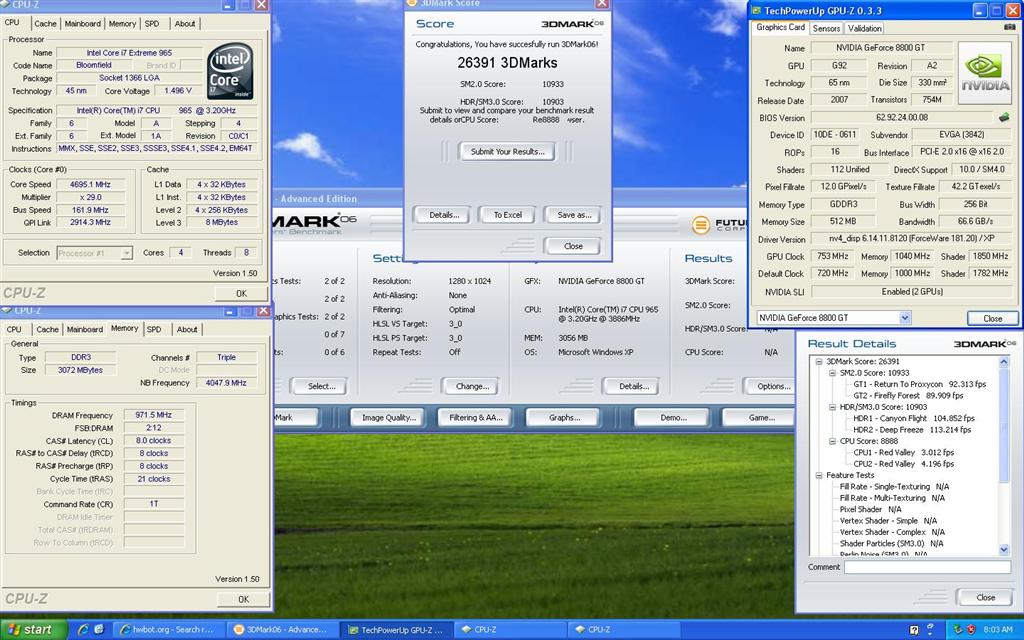Screen dimensions: 1024x640
Task: Click Select button under 3DMark06 tests
Action: click(x=321, y=387)
